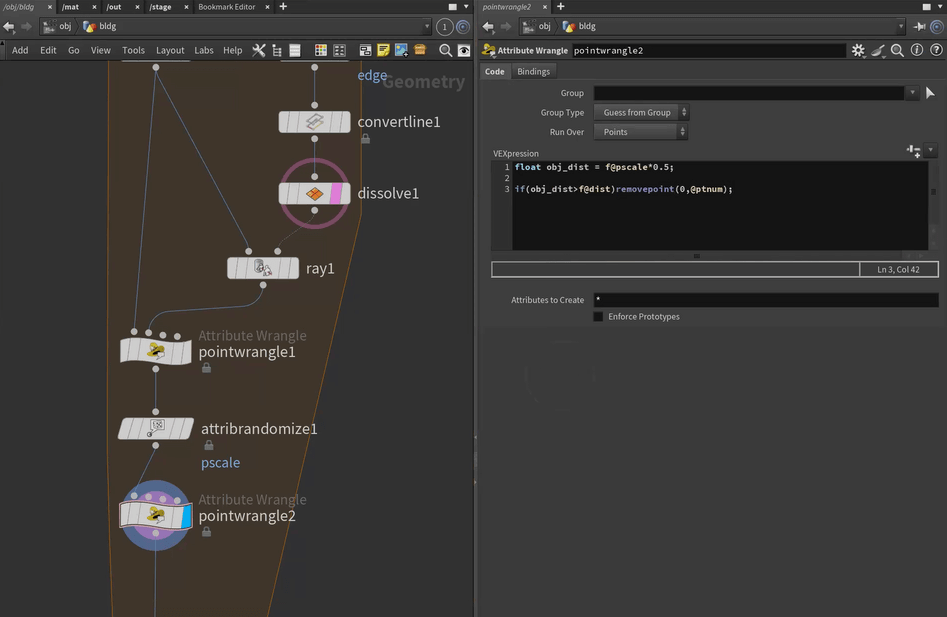947x617 pixels.
Task: Add a new pane tab with plus button
Action: click(x=283, y=7)
